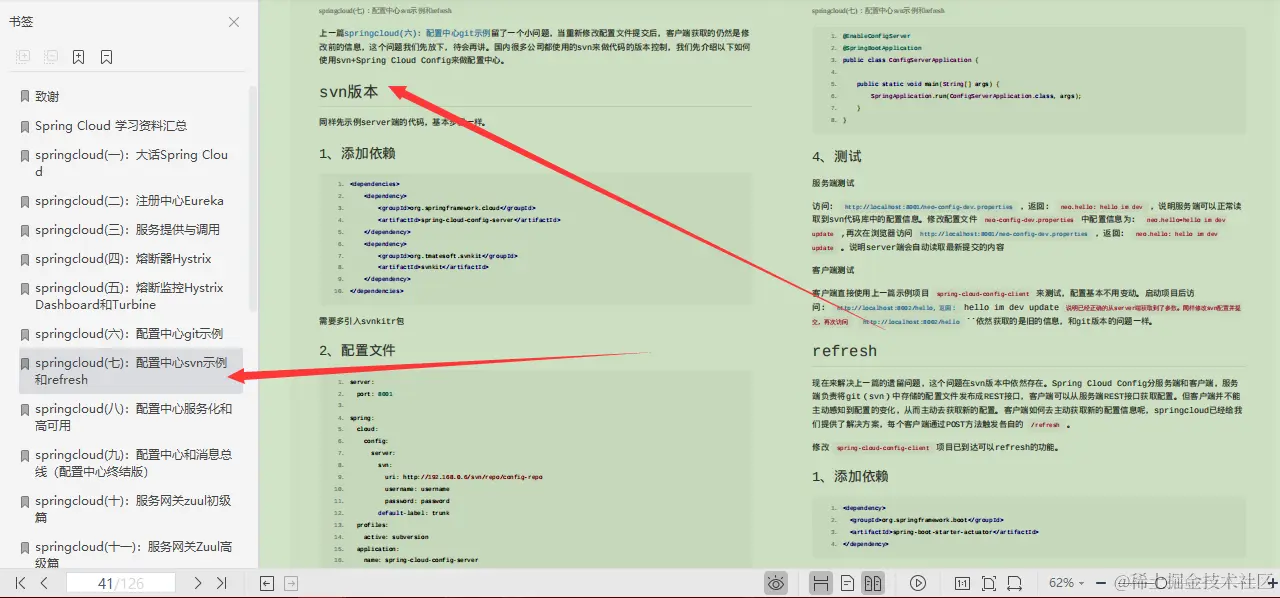The image size is (1280, 598).
Task: Fit the entire page to window
Action: [x=988, y=582]
